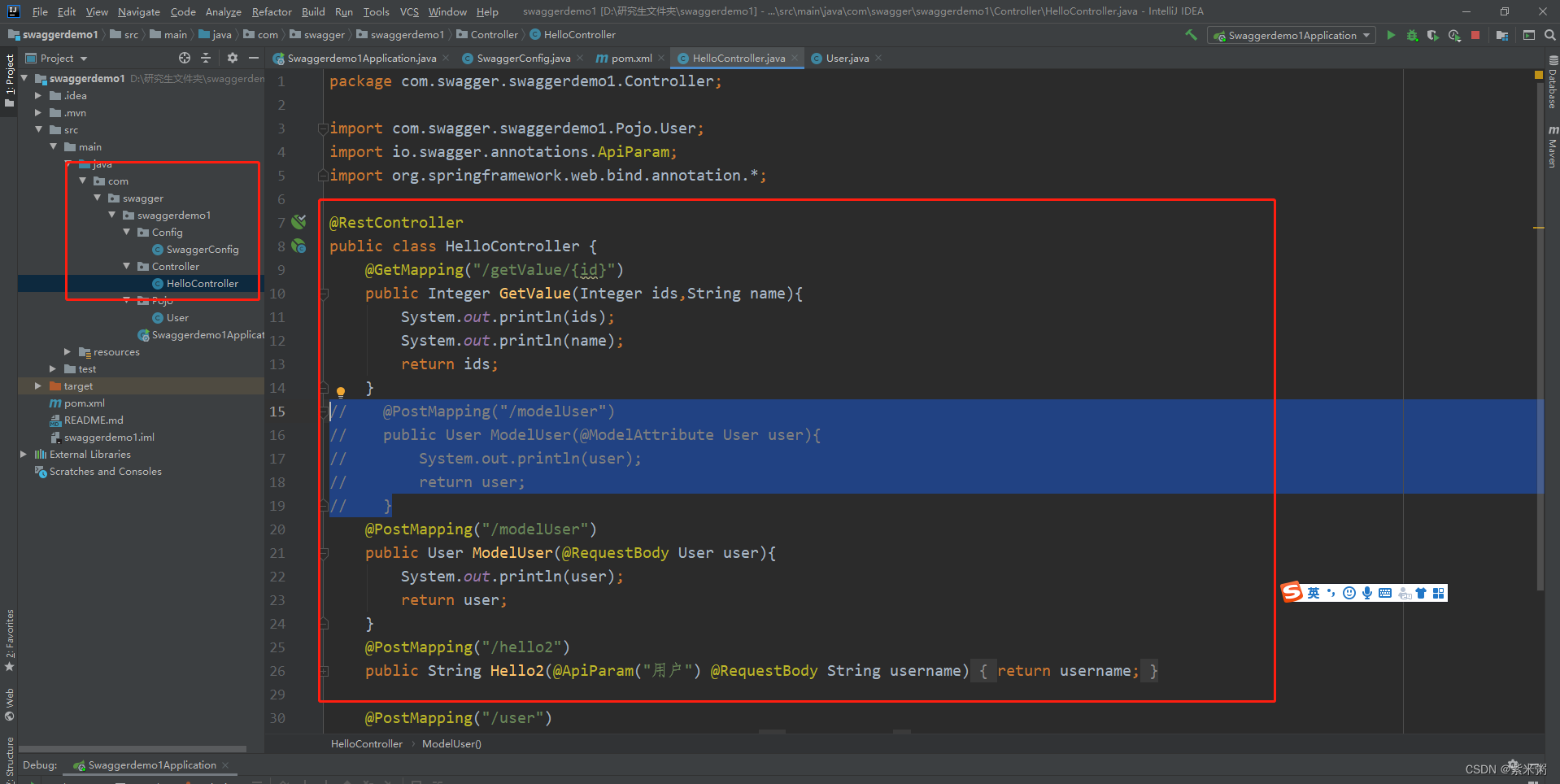Click the yellow bulb intention icon near line 14
The width and height of the screenshot is (1560, 784).
[341, 390]
